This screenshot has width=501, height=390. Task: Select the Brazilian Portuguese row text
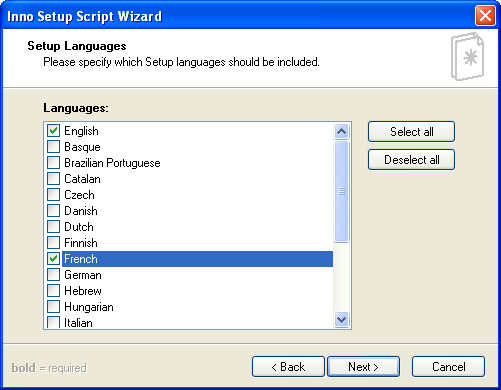tap(112, 163)
